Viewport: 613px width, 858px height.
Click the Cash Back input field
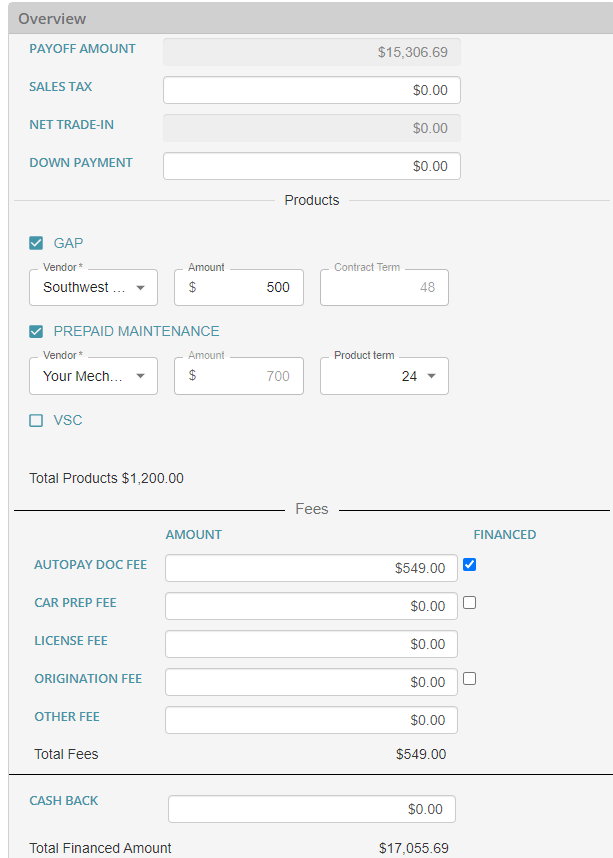point(311,808)
